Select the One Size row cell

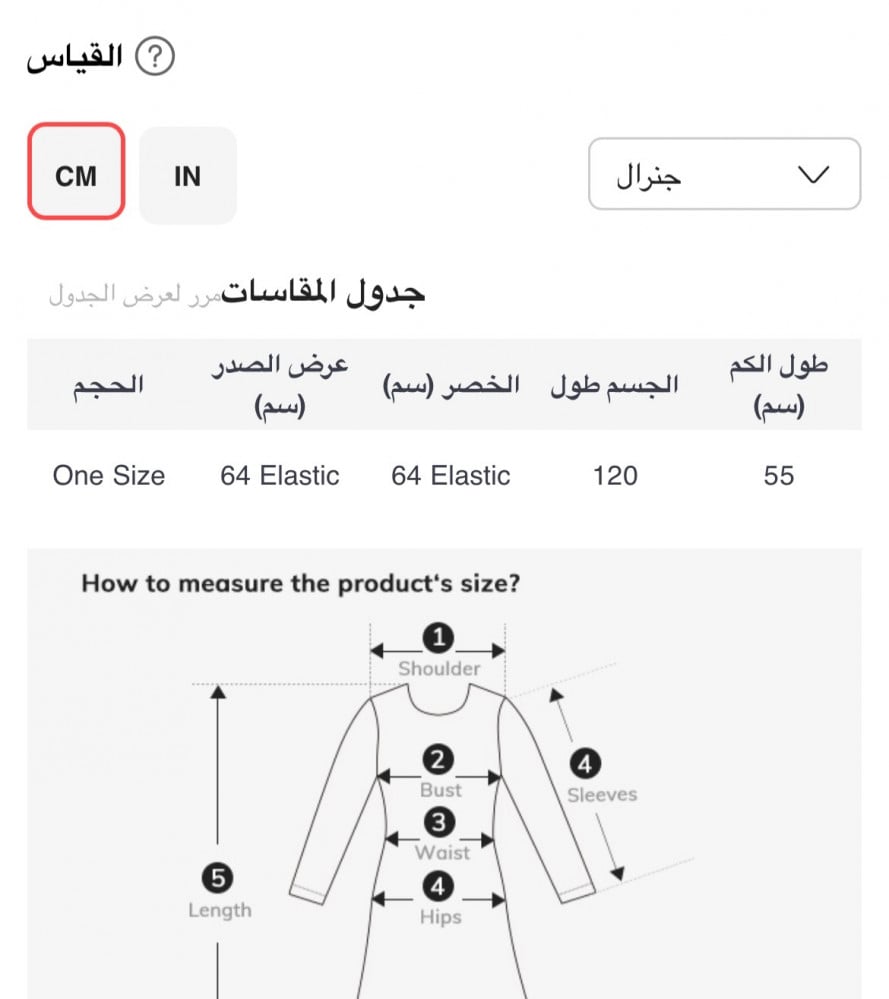pyautogui.click(x=109, y=475)
